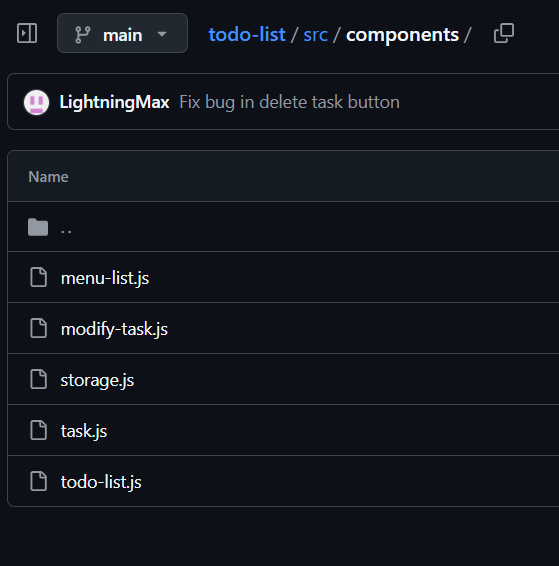This screenshot has height=566, width=559.
Task: Open the storage.js file
Action: coord(97,380)
